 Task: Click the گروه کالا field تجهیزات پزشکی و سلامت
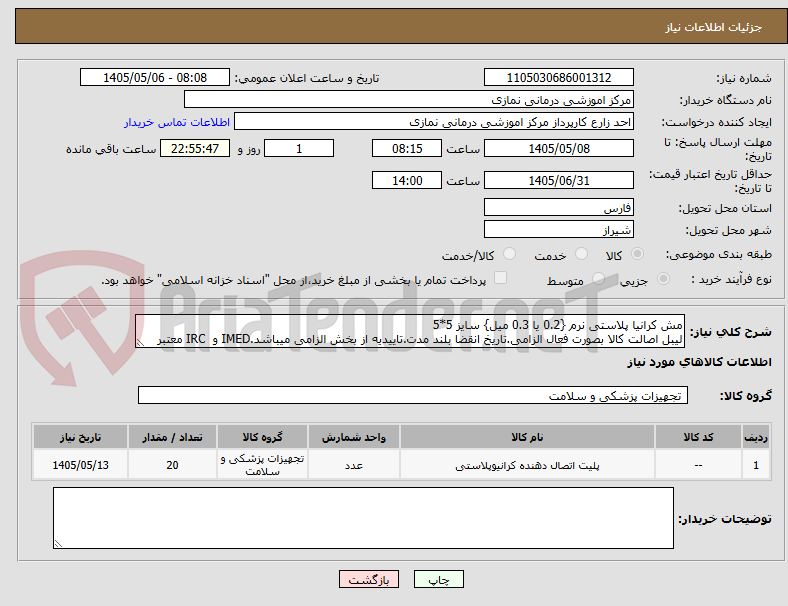413,395
